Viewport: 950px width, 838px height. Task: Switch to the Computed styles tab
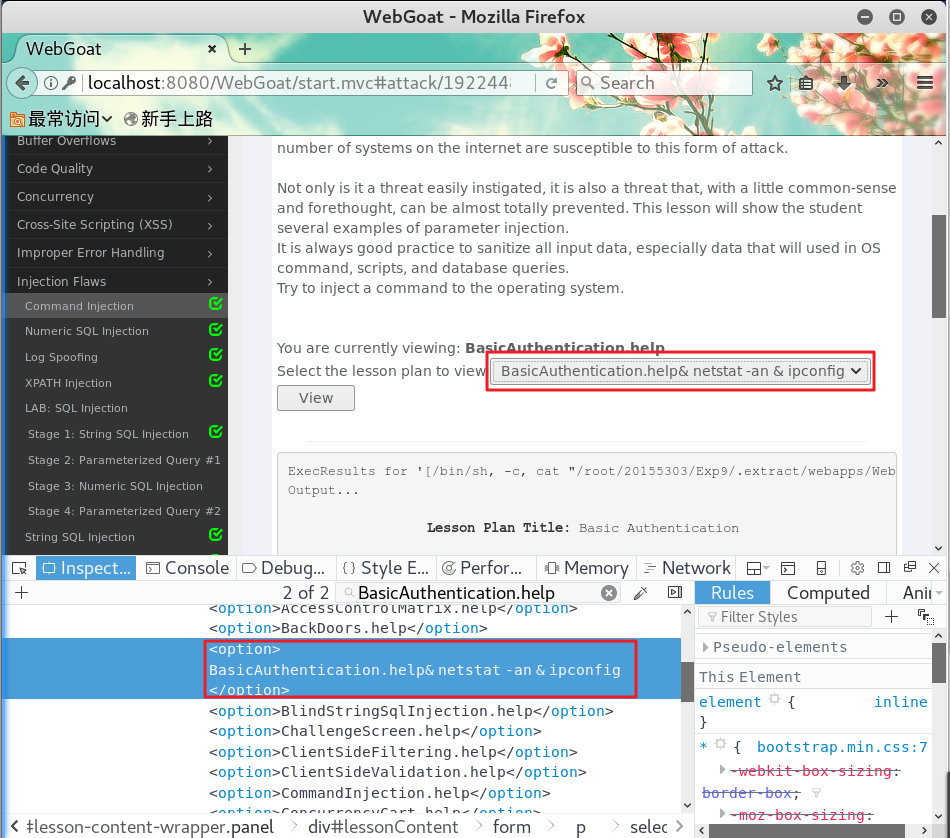click(828, 593)
